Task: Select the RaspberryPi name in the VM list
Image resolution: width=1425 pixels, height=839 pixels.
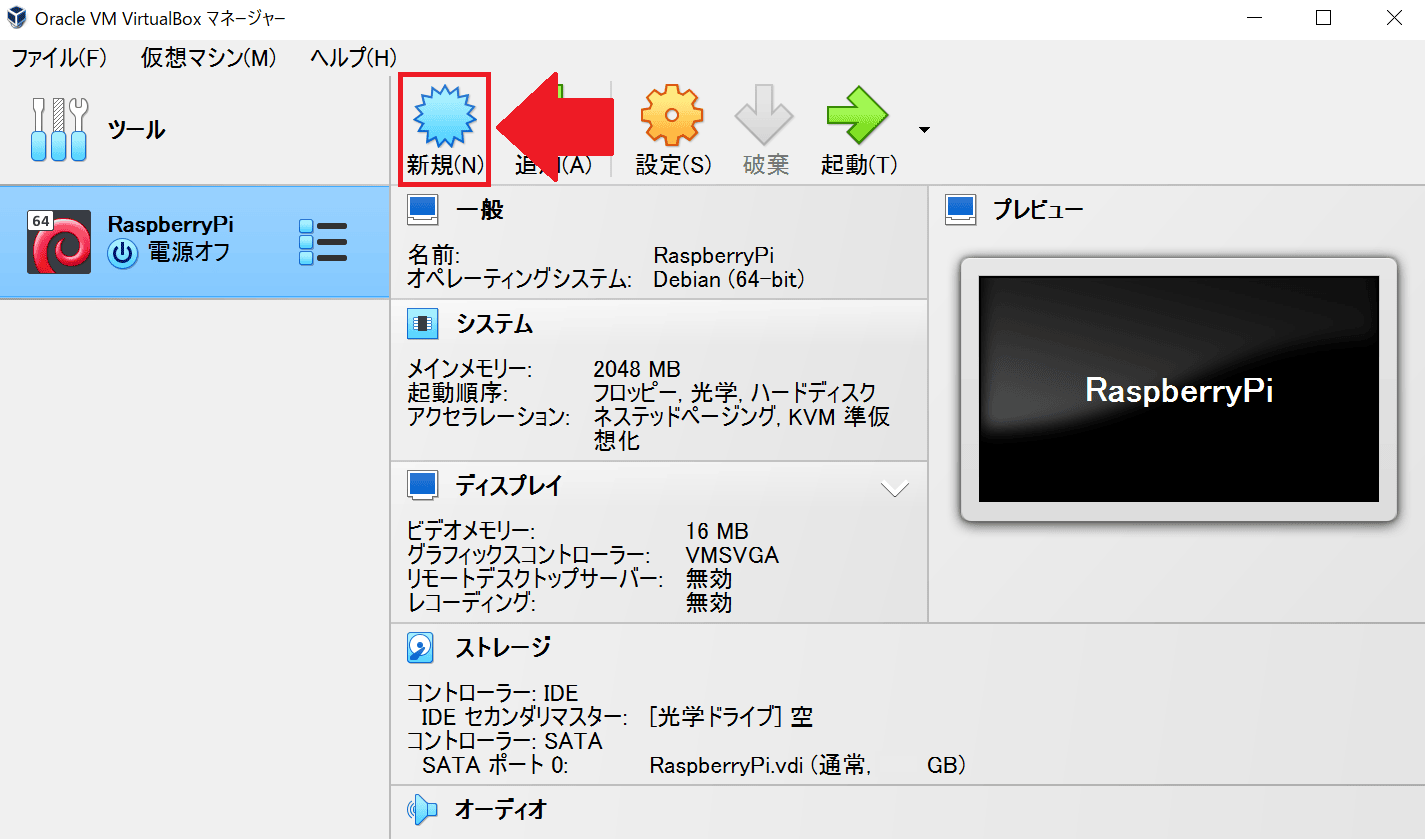Action: pyautogui.click(x=170, y=225)
